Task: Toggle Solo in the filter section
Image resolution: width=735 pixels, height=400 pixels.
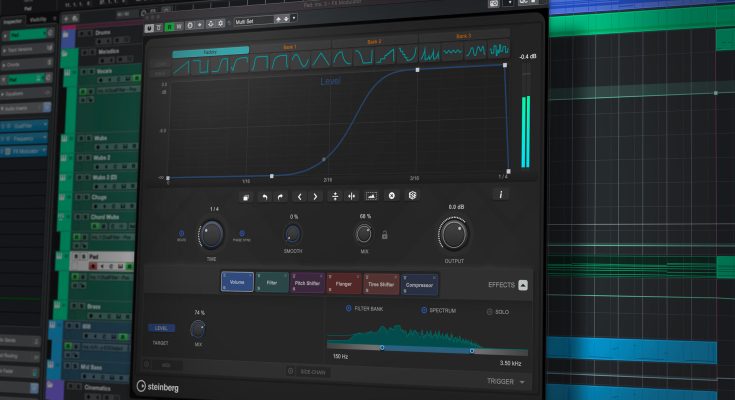Action: point(490,311)
